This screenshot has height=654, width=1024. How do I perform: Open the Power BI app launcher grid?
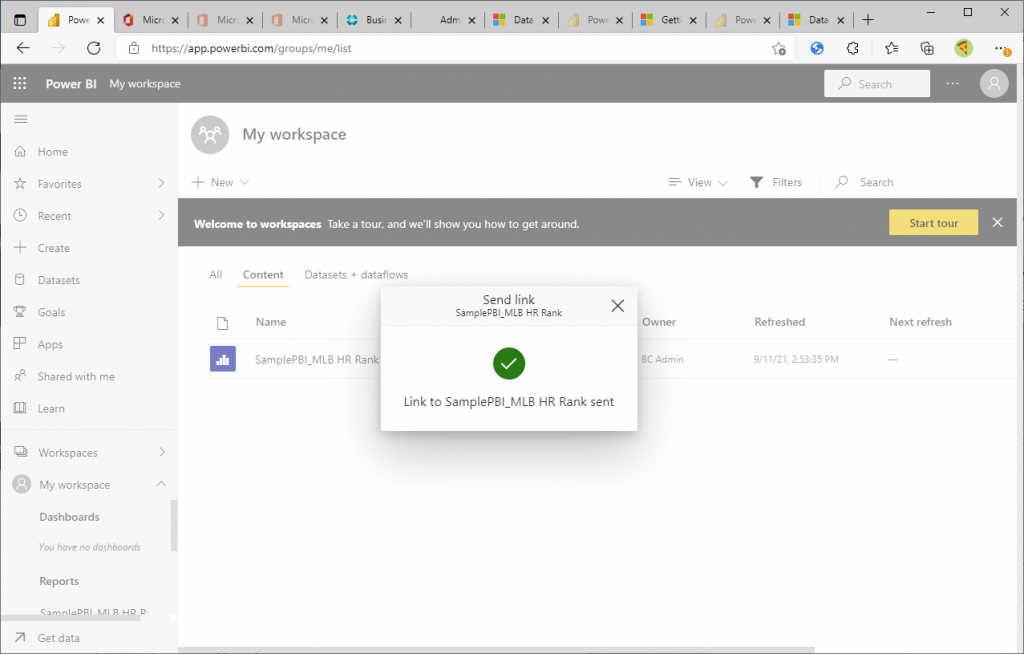point(20,84)
